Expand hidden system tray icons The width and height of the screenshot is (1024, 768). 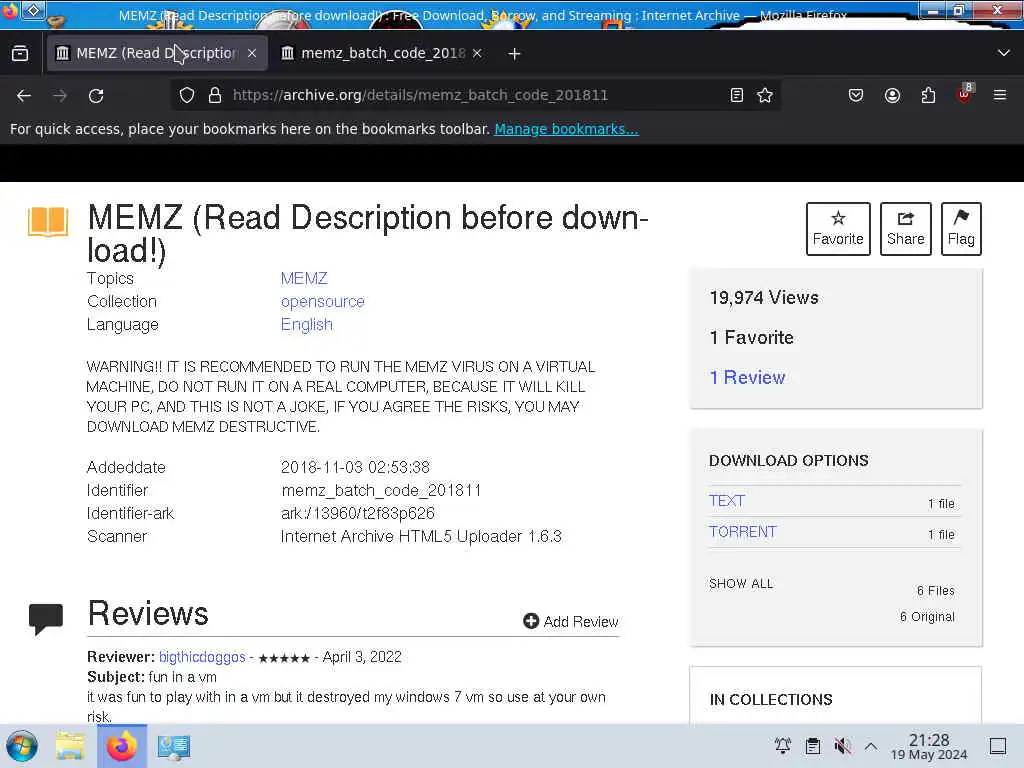click(x=871, y=745)
